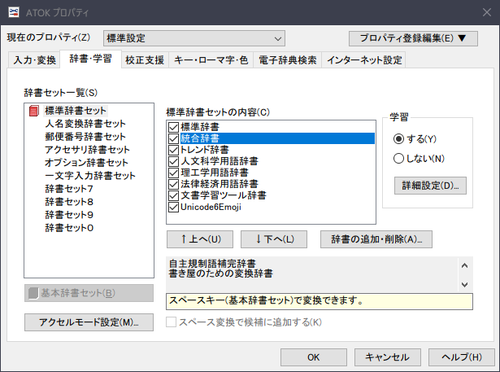Click the ↓下へ(L) button
The width and height of the screenshot is (500, 372).
pyautogui.click(x=274, y=239)
